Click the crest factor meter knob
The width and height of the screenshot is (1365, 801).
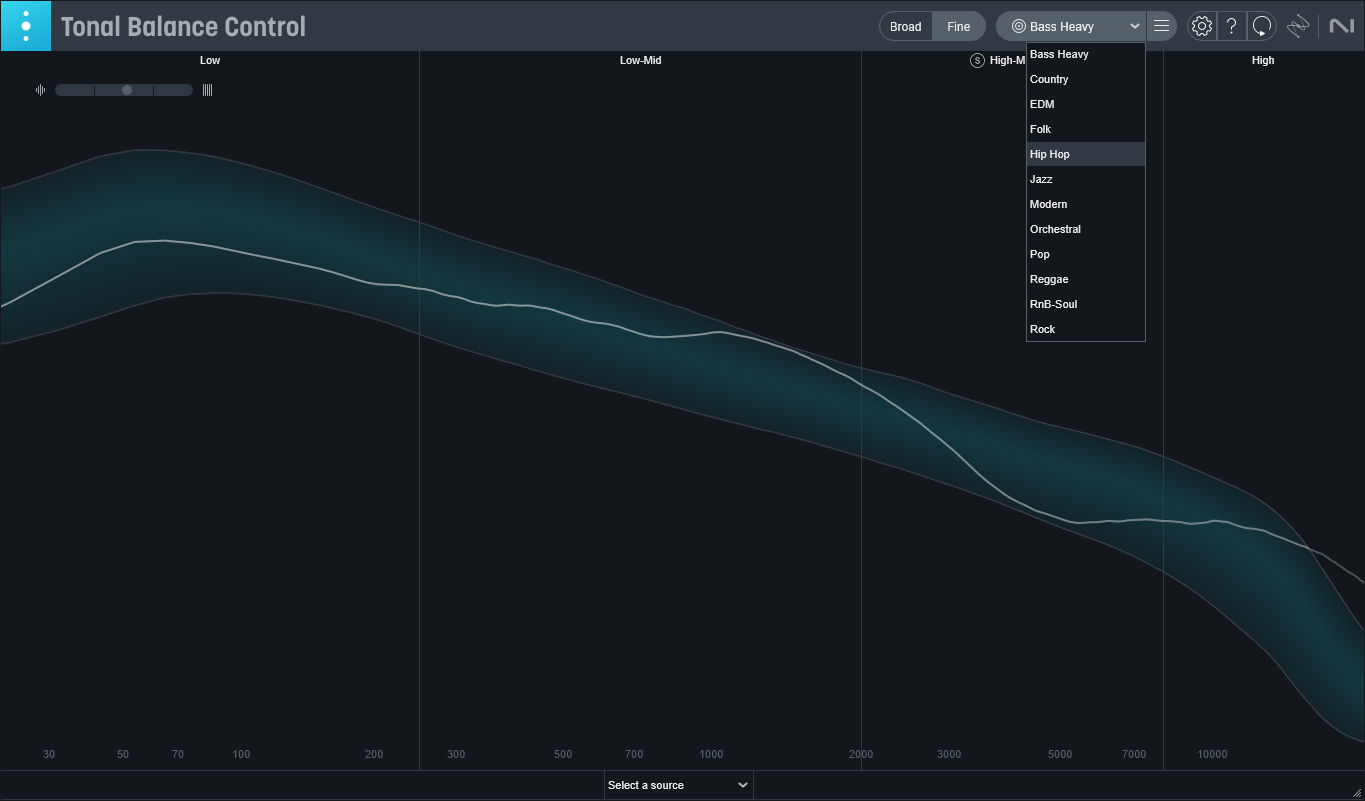click(127, 90)
